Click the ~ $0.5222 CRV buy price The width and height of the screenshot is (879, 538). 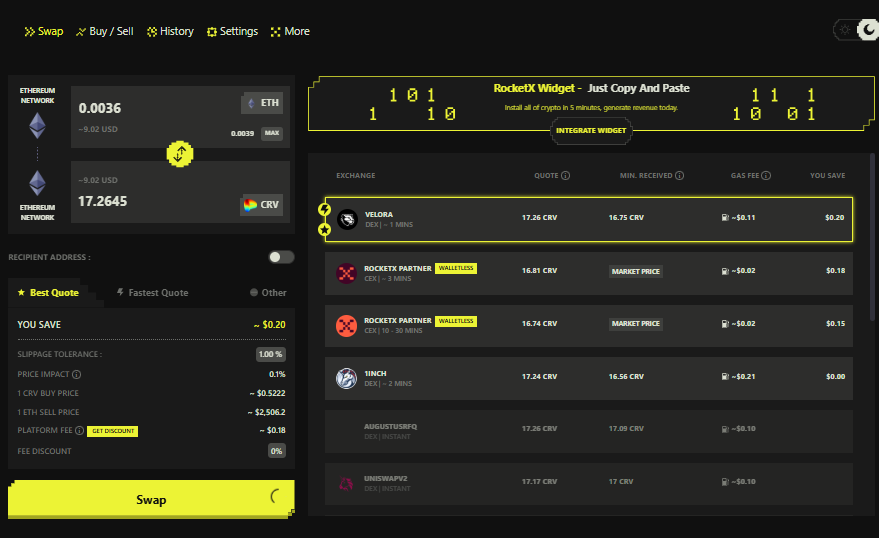coord(267,393)
